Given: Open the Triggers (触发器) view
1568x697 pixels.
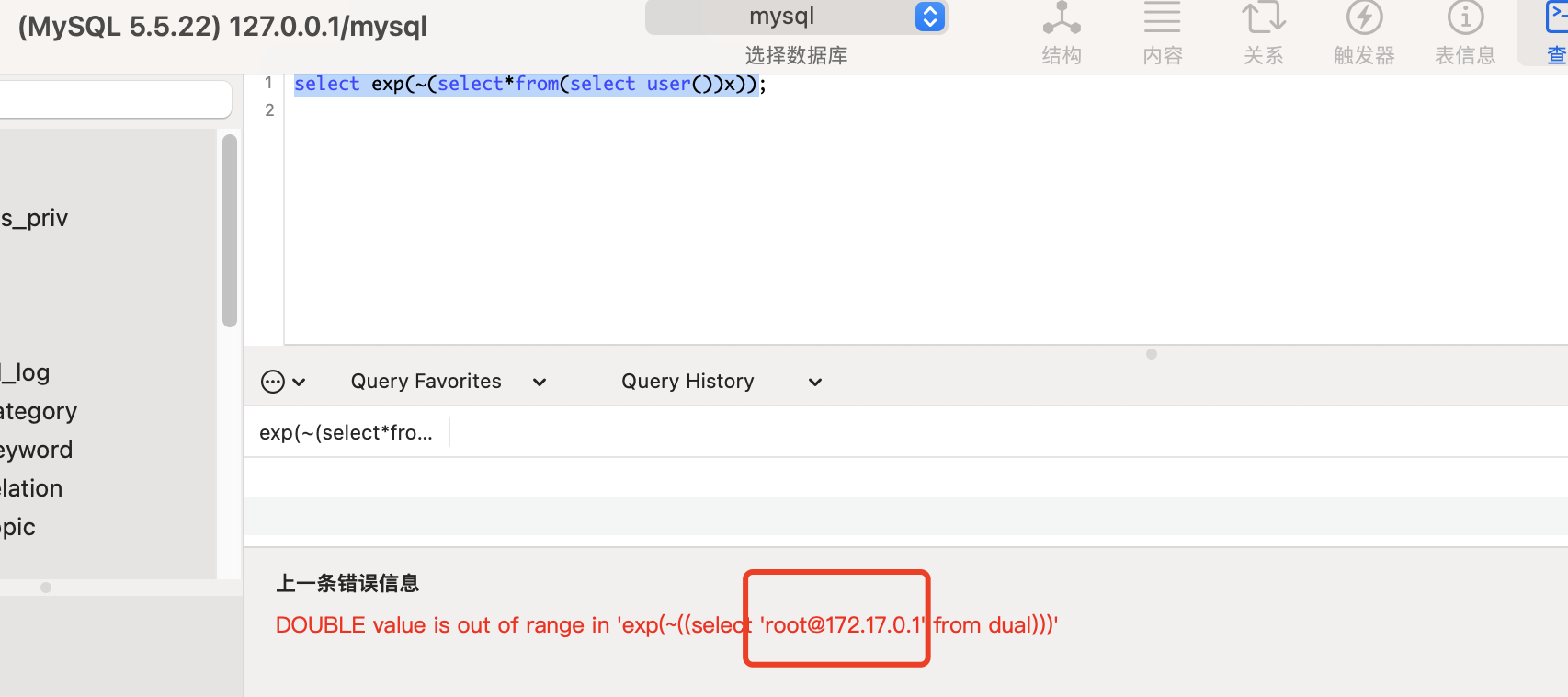Looking at the screenshot, I should click(x=1365, y=34).
